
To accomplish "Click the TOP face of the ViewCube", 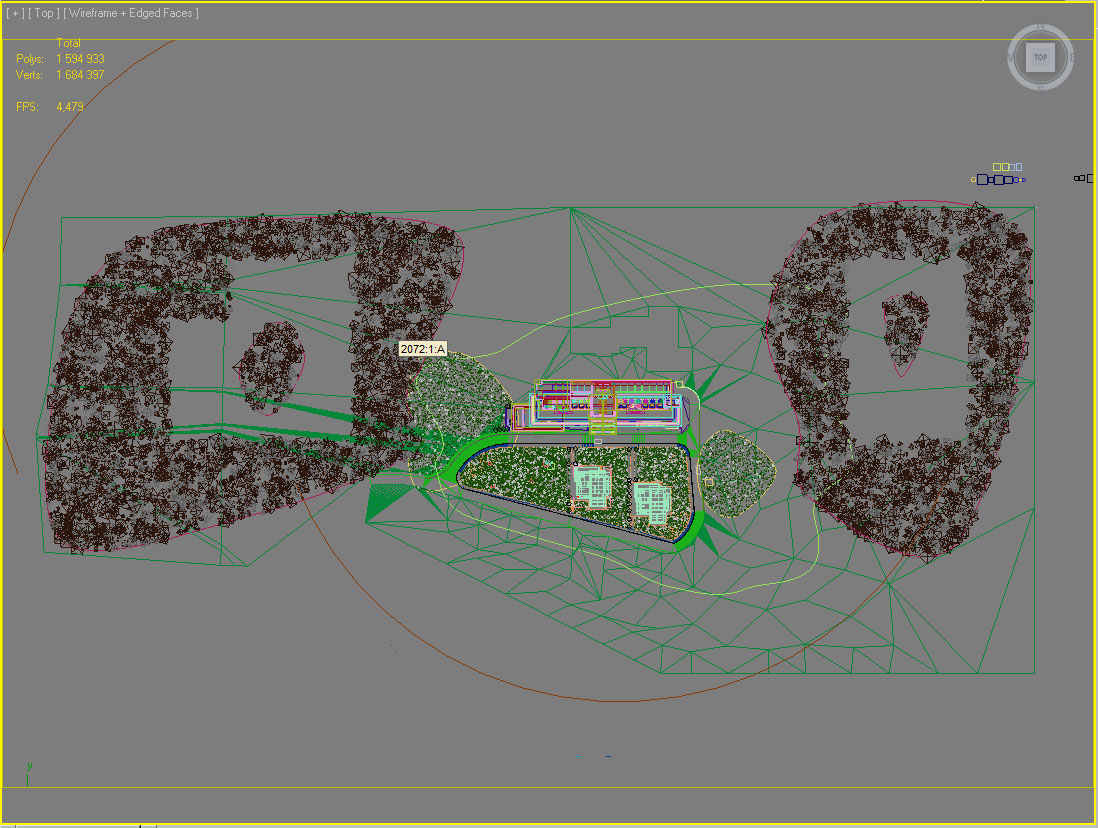I will [x=1040, y=58].
